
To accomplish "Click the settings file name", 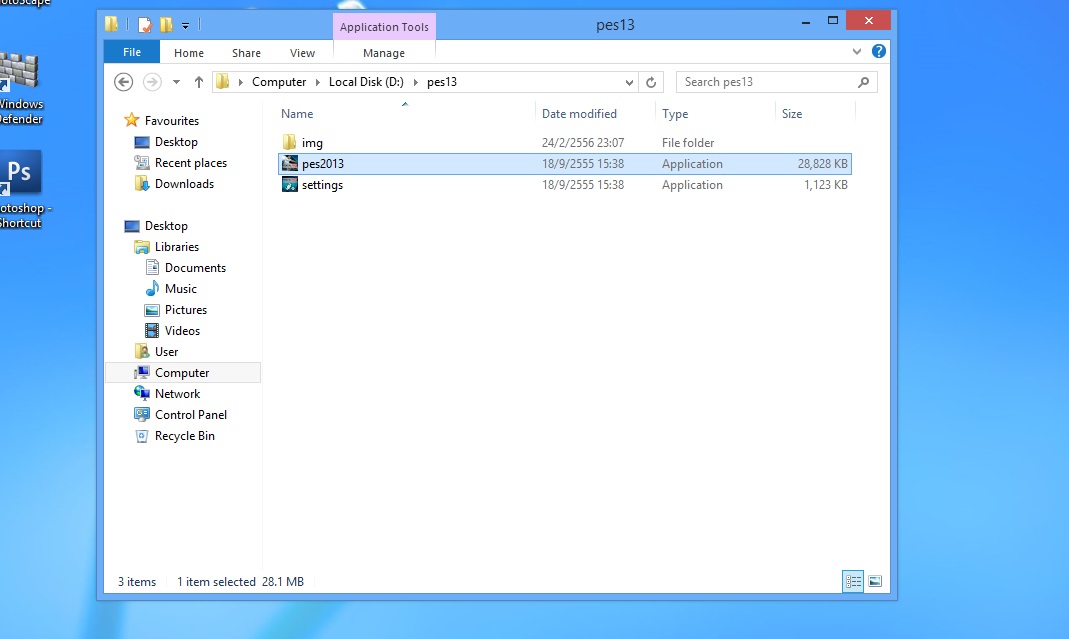I will click(x=322, y=185).
